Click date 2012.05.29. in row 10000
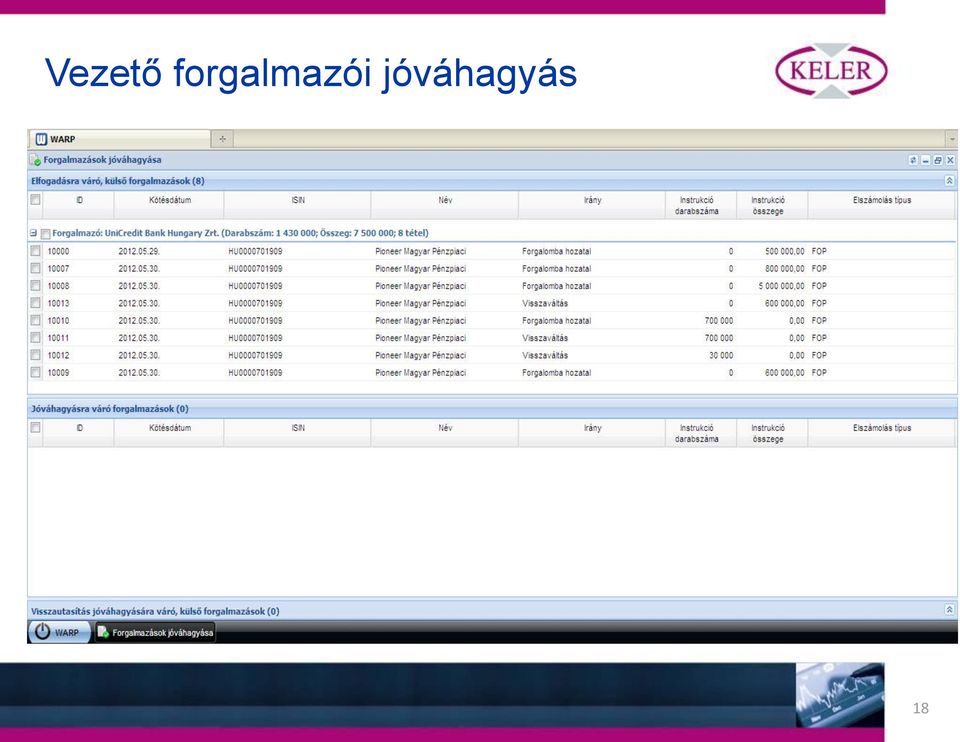960x742 pixels. [x=139, y=251]
